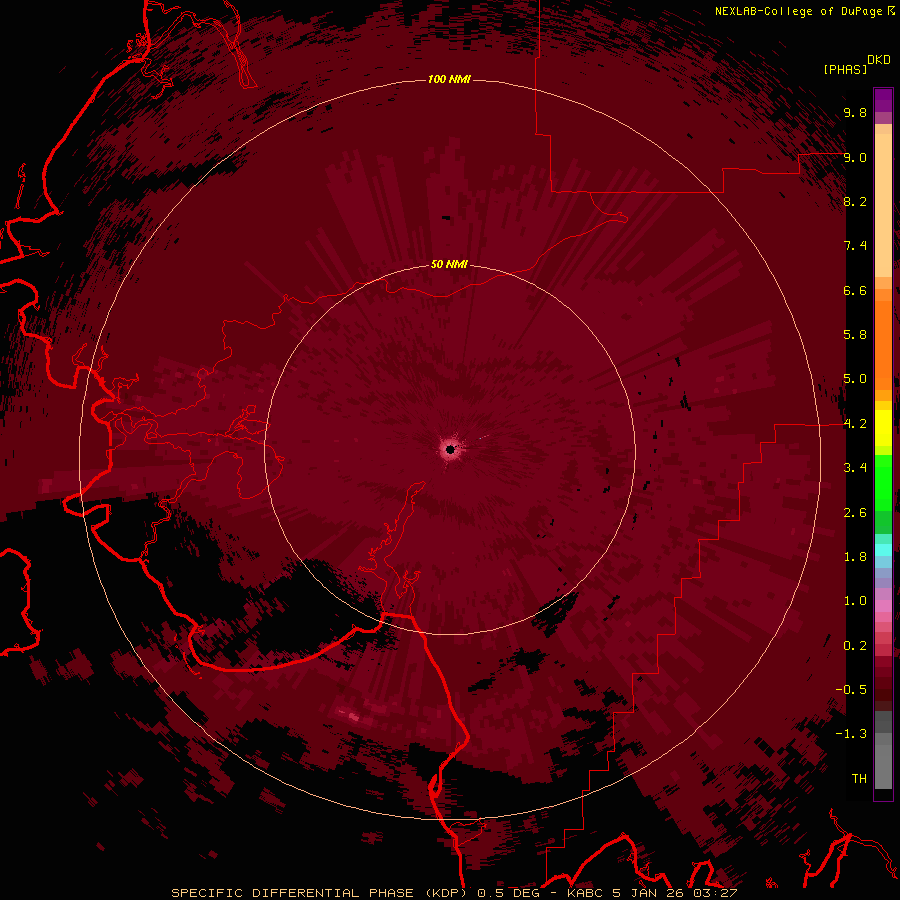
Task: Click the 5.8 scale value
Action: pyautogui.click(x=855, y=335)
